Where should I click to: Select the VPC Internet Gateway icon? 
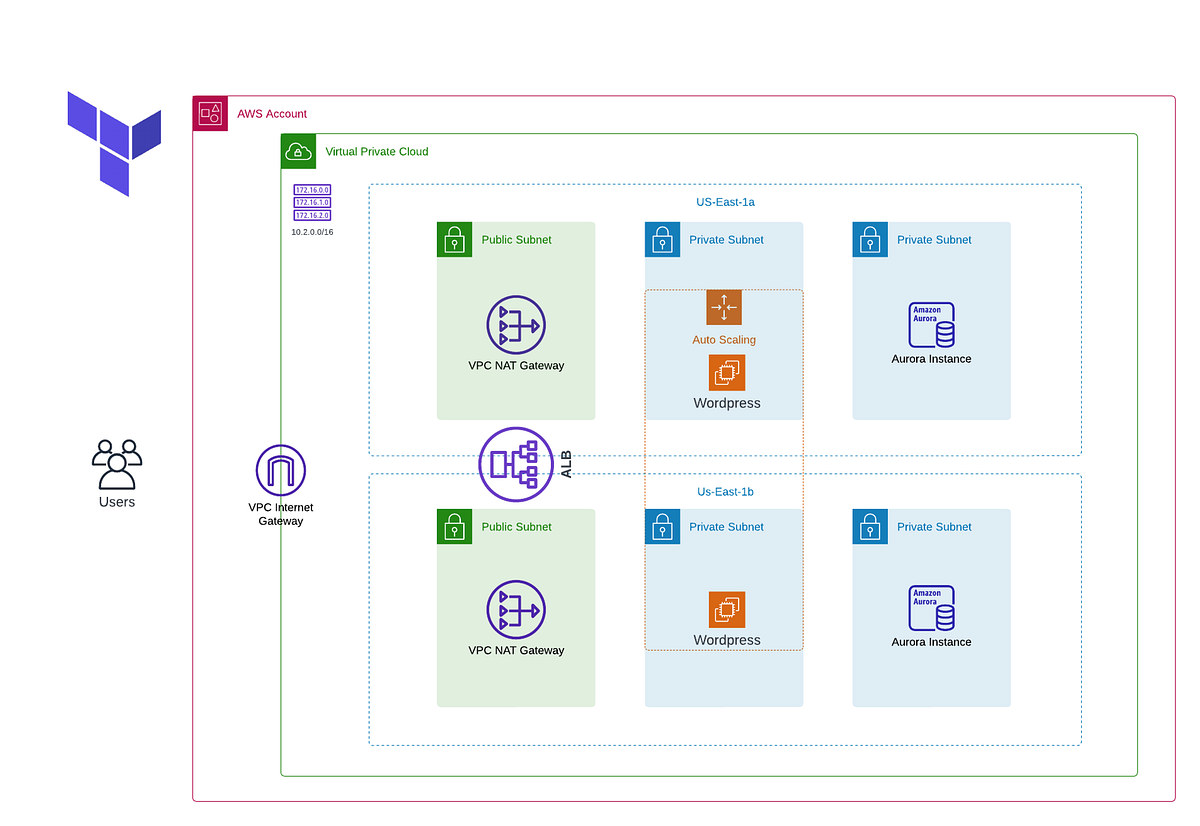[x=280, y=468]
